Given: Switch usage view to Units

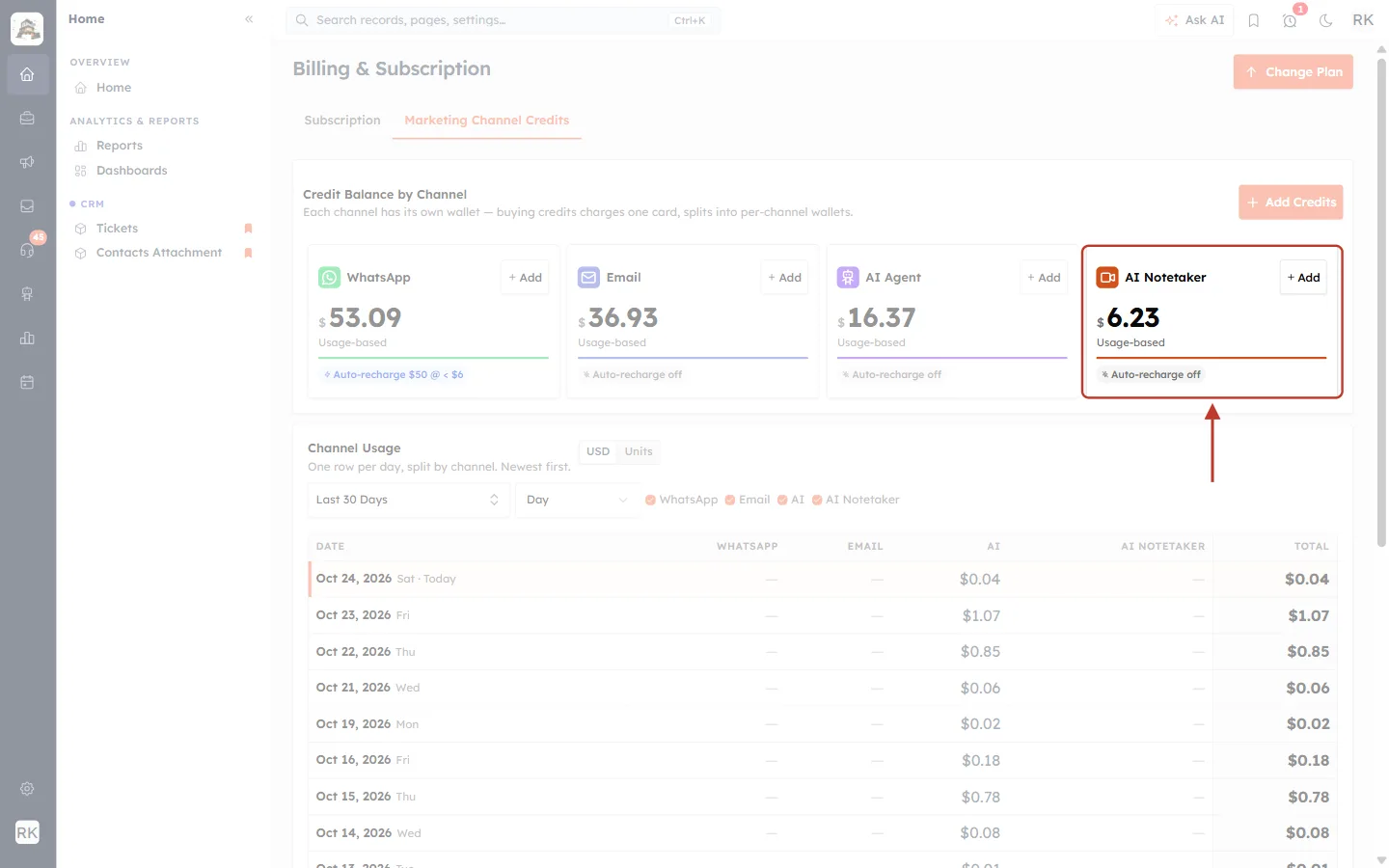Looking at the screenshot, I should coord(639,451).
